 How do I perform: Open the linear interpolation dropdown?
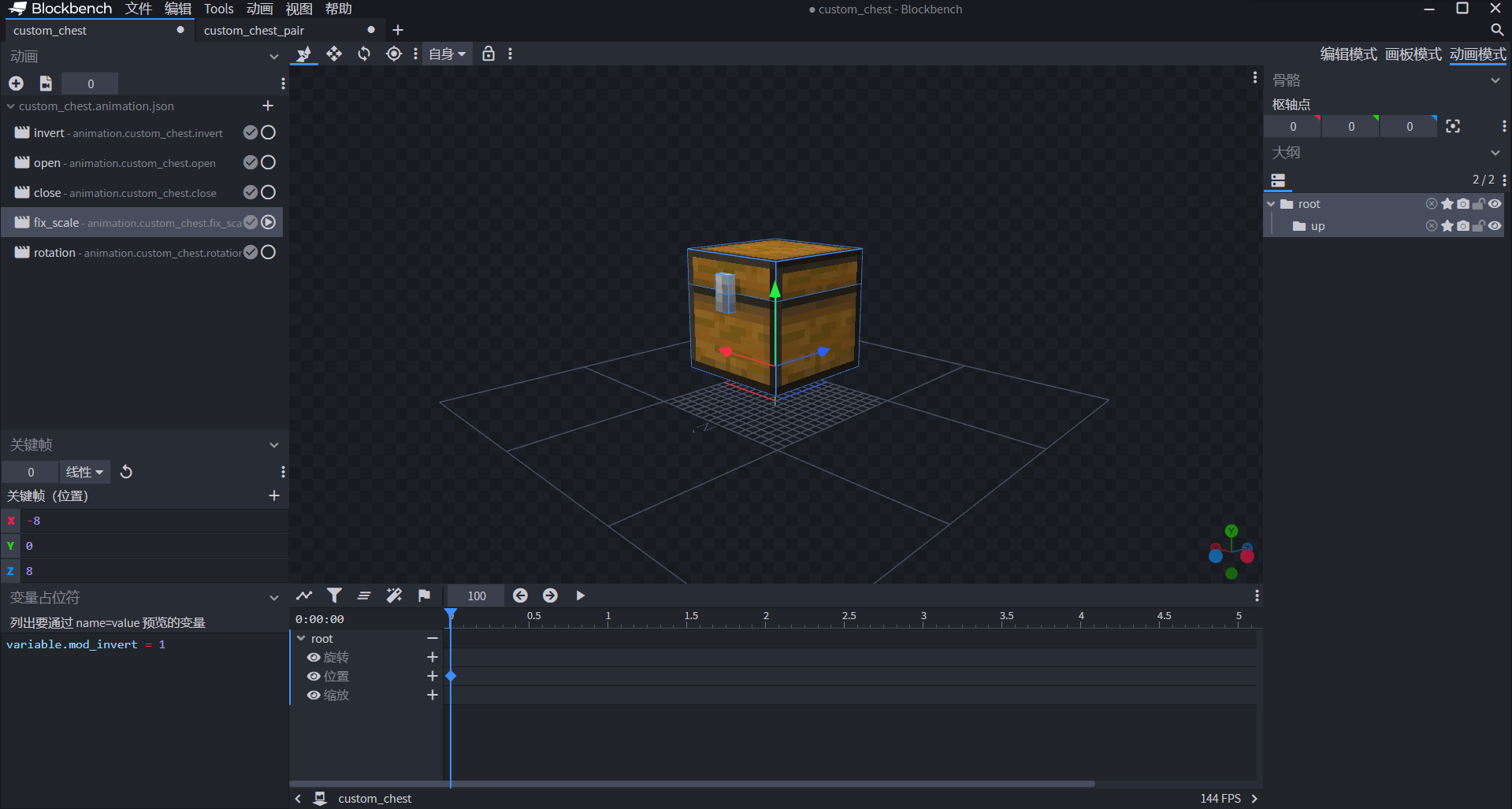pyautogui.click(x=84, y=472)
